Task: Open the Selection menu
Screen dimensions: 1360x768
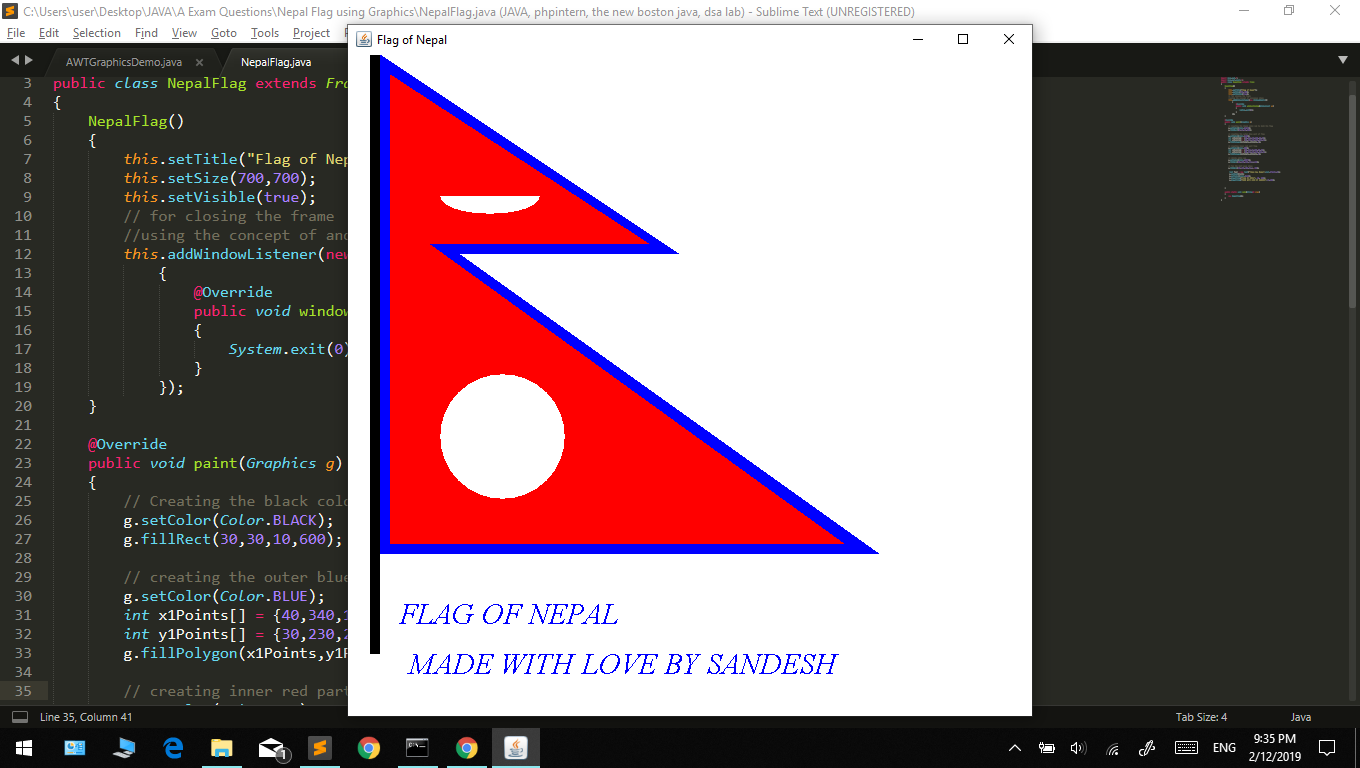Action: [97, 33]
